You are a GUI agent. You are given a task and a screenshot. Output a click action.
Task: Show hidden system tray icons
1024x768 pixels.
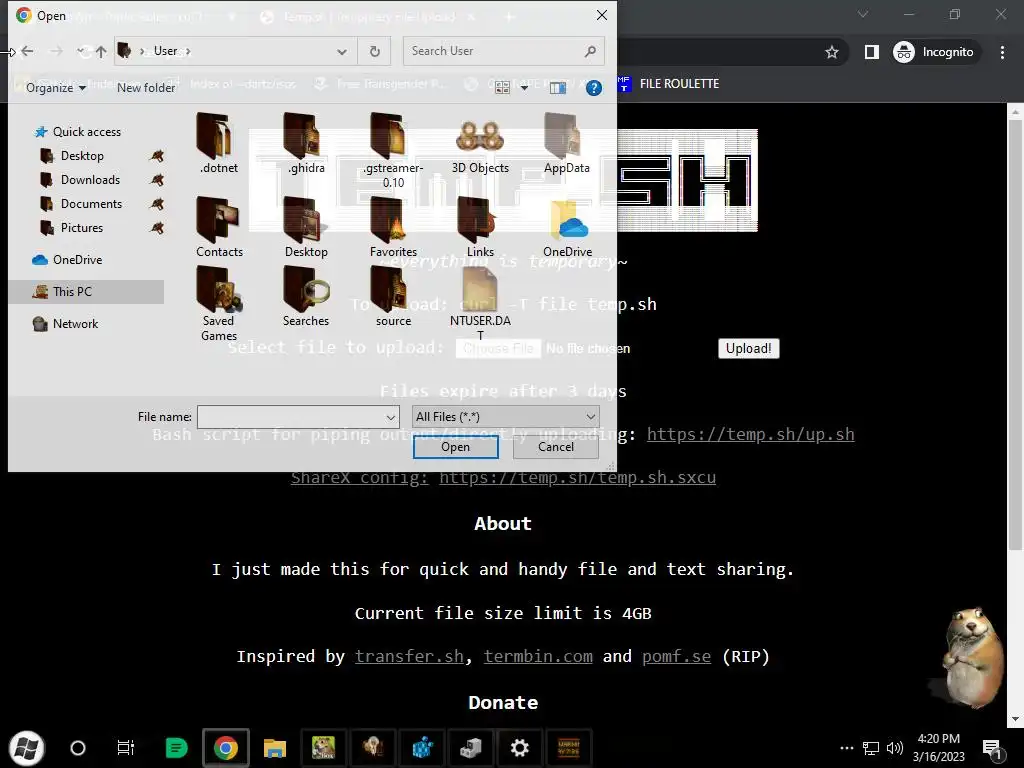[847, 748]
